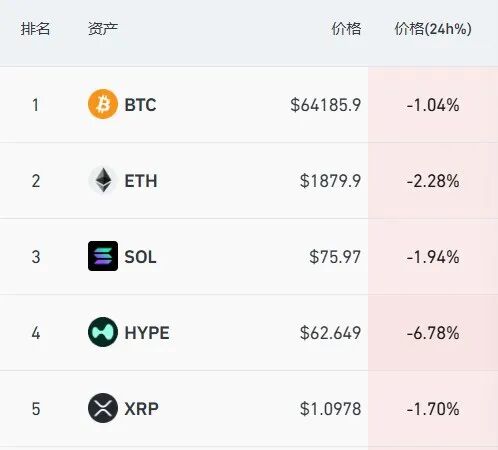Select the ETH price $1879.9
Screen dimensions: 498x450
click(x=330, y=181)
